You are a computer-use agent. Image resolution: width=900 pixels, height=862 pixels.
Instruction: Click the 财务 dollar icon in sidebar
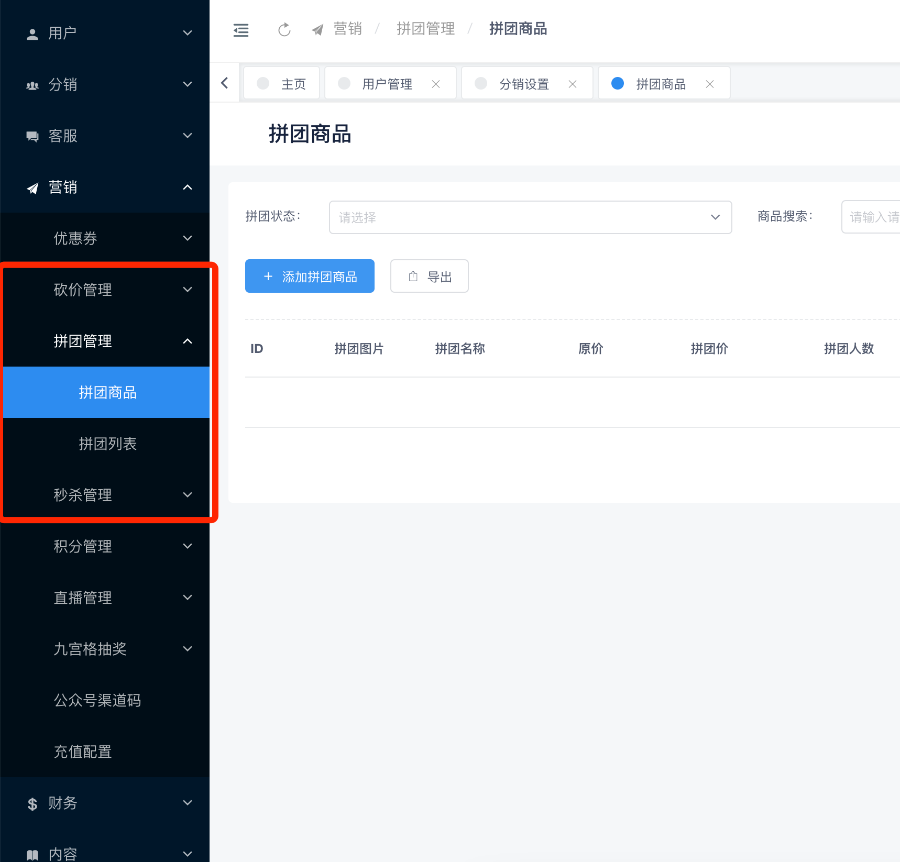tap(32, 804)
